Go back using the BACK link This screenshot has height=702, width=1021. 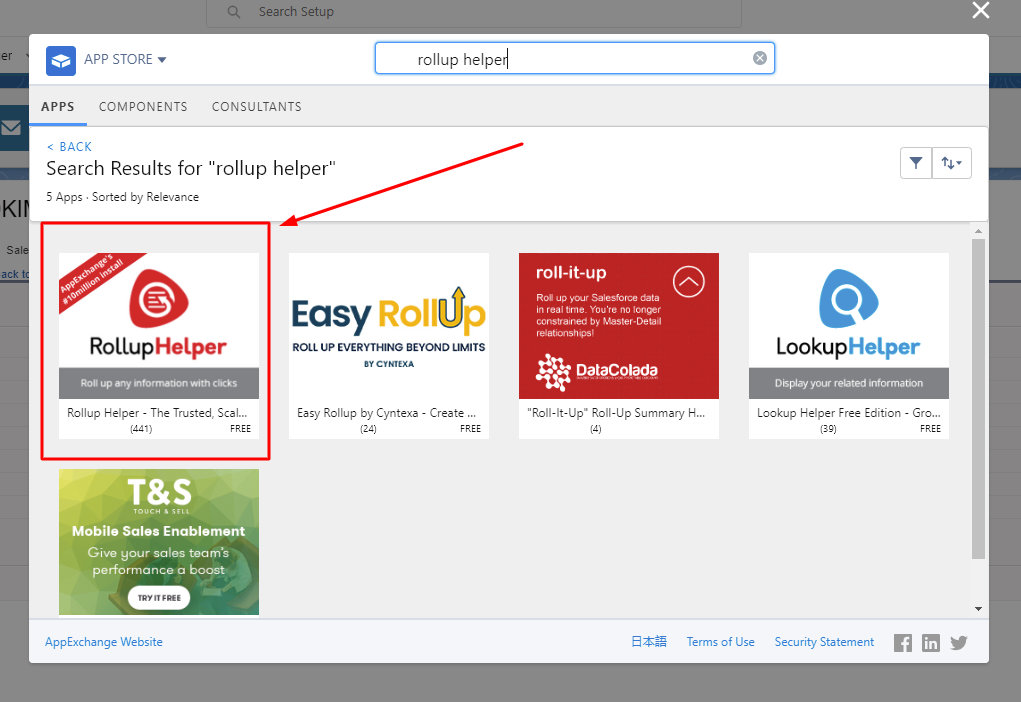coord(70,147)
